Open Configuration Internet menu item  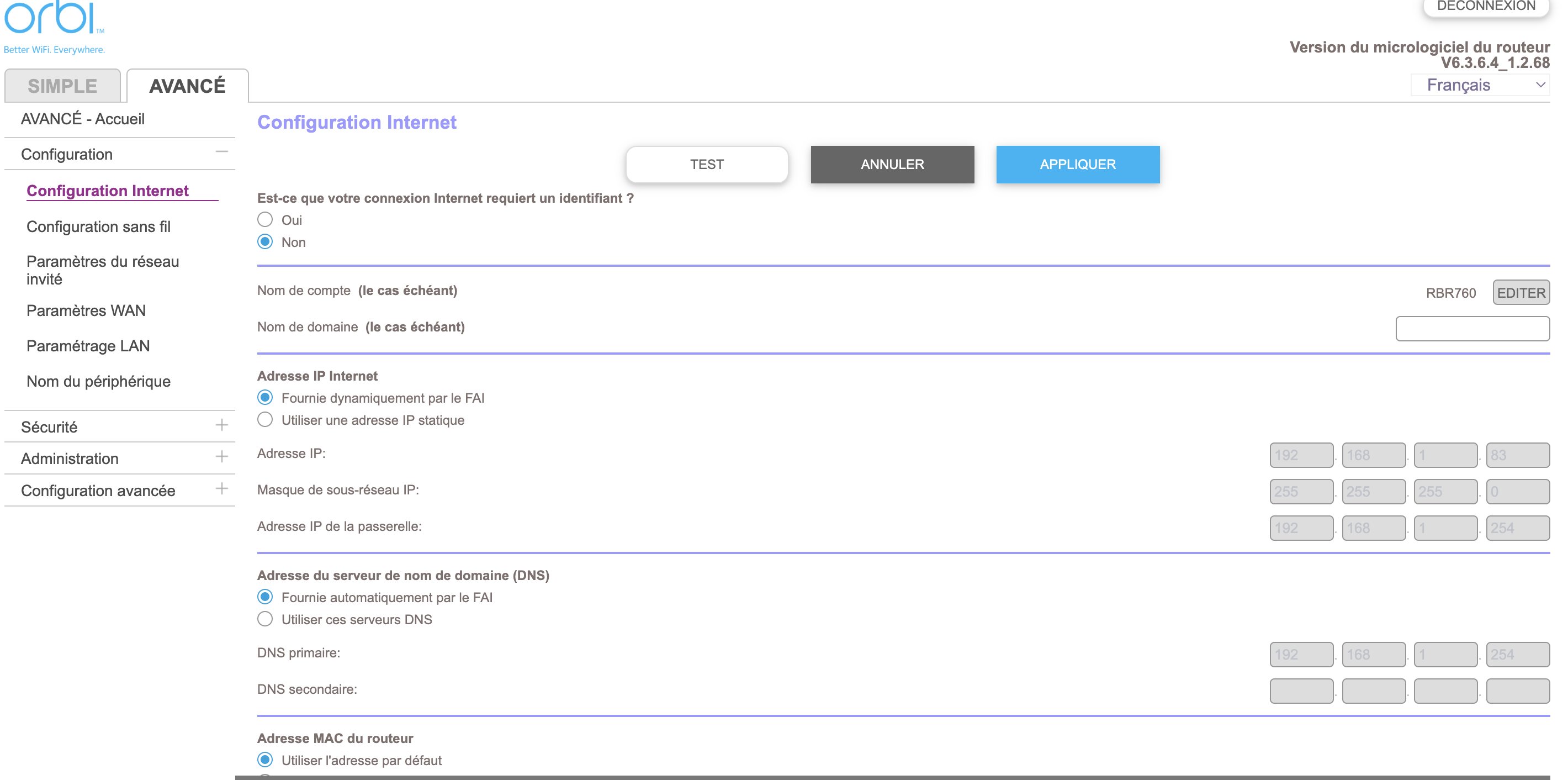click(108, 191)
